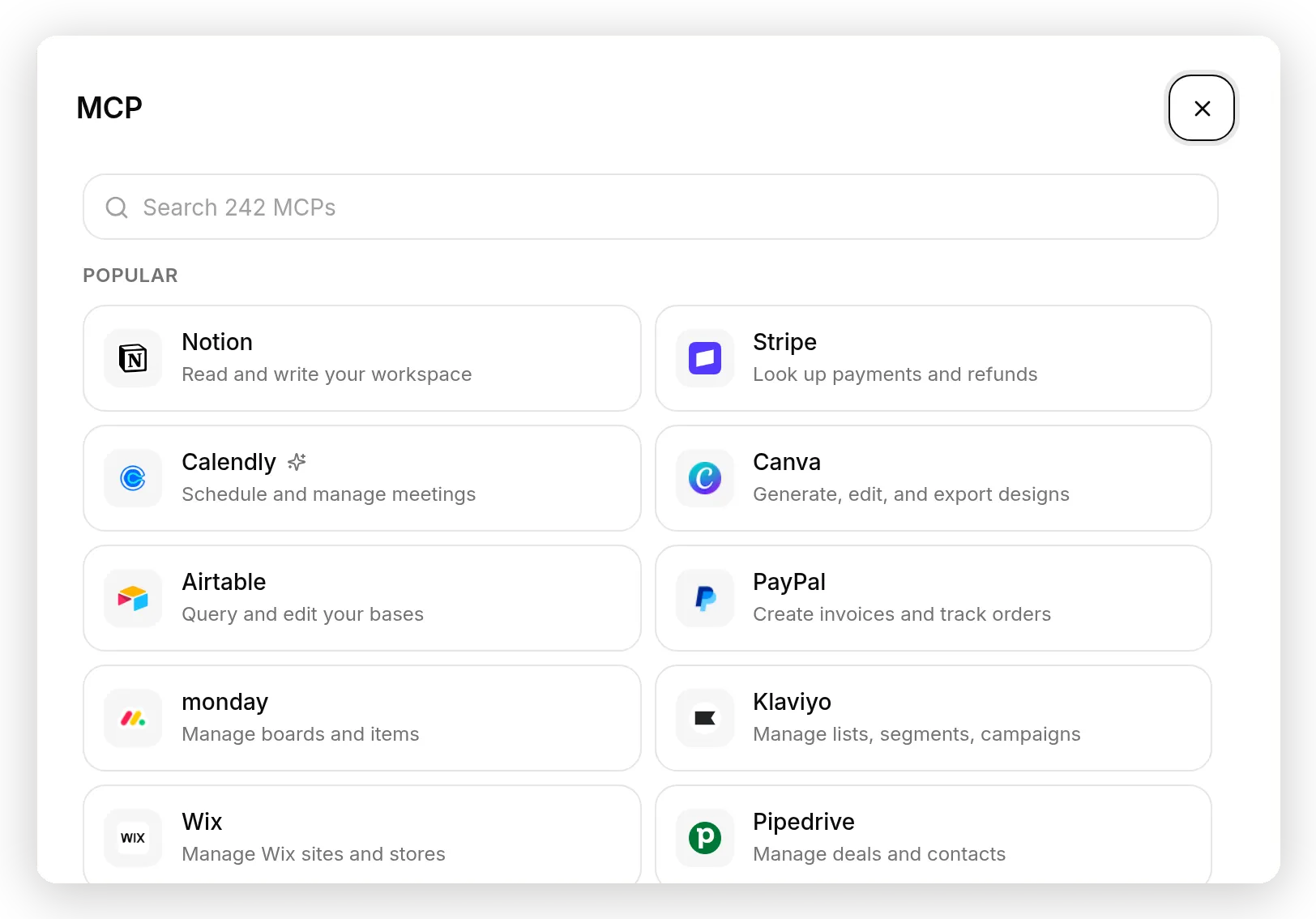The height and width of the screenshot is (919, 1316).
Task: Select the Notion title text
Action: [217, 342]
